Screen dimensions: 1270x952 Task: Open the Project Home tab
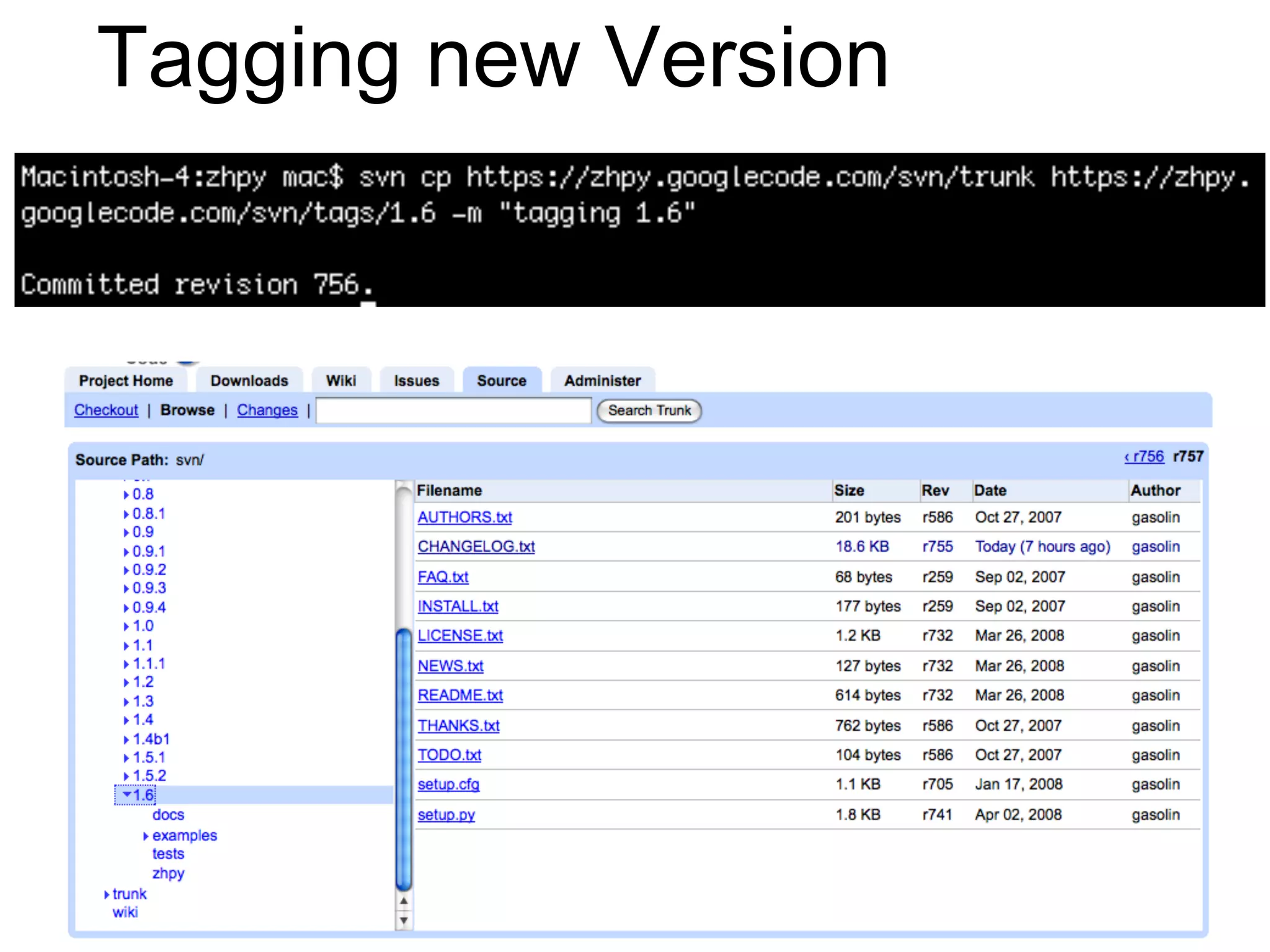point(126,381)
